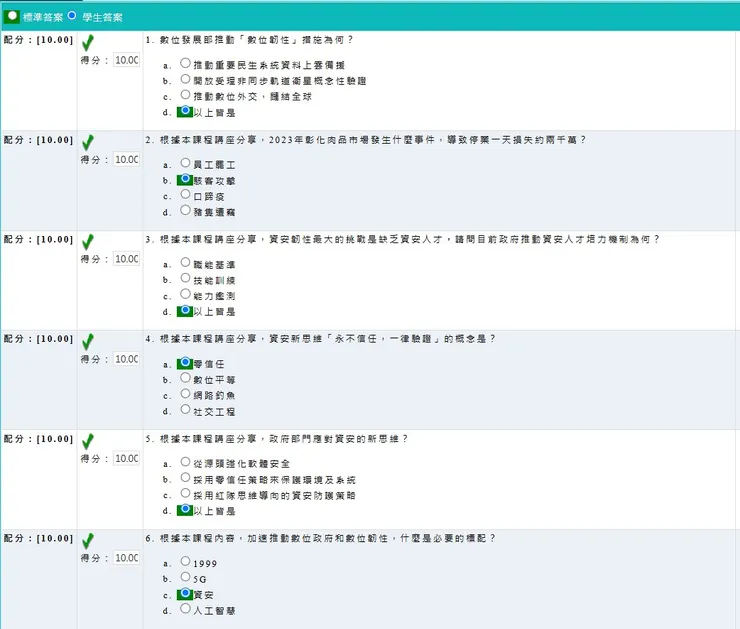Screen dimensions: 740x629
Task: Choose 採用零信任策略來保護環境及系統 option
Action: tap(185, 478)
